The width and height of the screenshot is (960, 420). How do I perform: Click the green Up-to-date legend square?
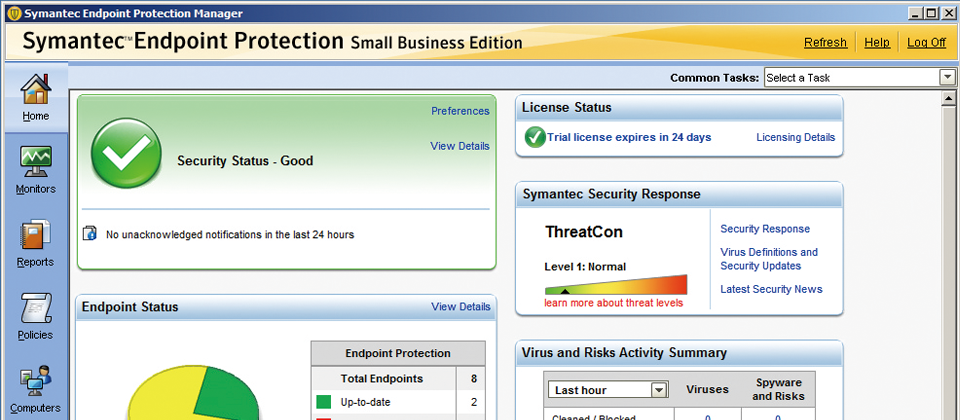click(x=323, y=402)
